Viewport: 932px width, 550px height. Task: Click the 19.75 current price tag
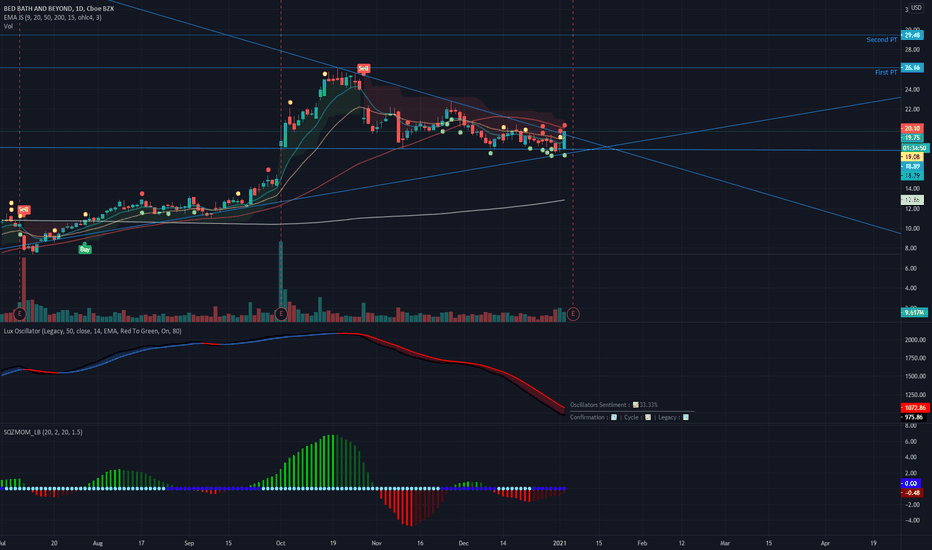pyautogui.click(x=912, y=138)
